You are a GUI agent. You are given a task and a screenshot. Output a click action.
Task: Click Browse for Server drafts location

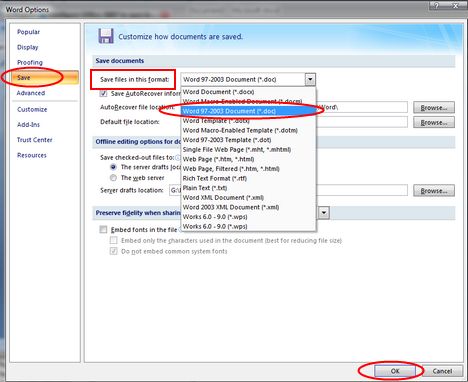434,191
